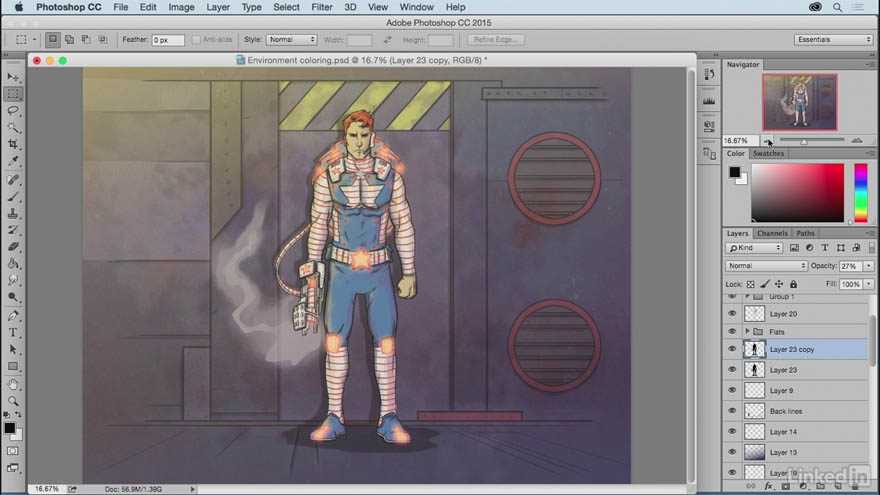This screenshot has height=495, width=880.
Task: Switch to the Paths tab
Action: pos(805,233)
